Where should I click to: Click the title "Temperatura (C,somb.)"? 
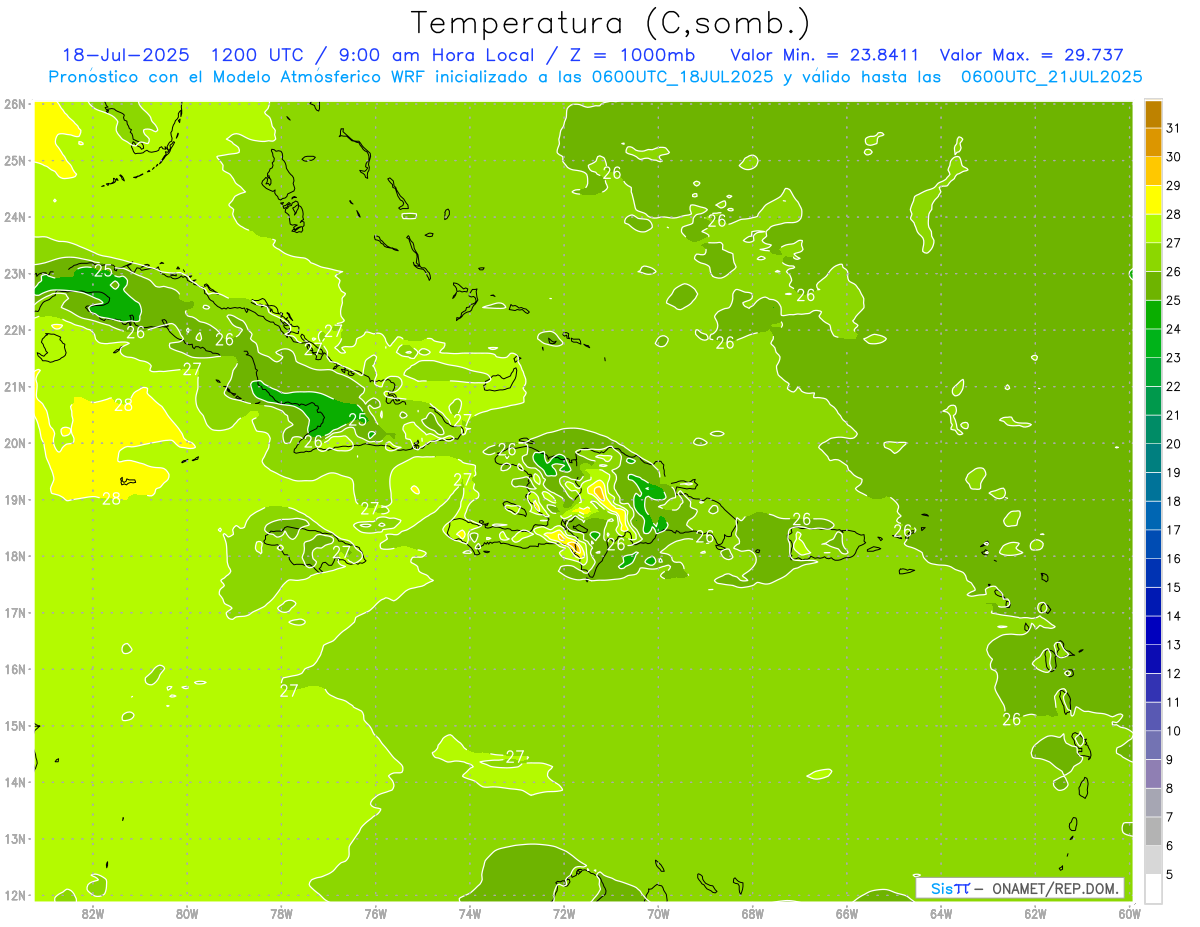click(x=610, y=23)
